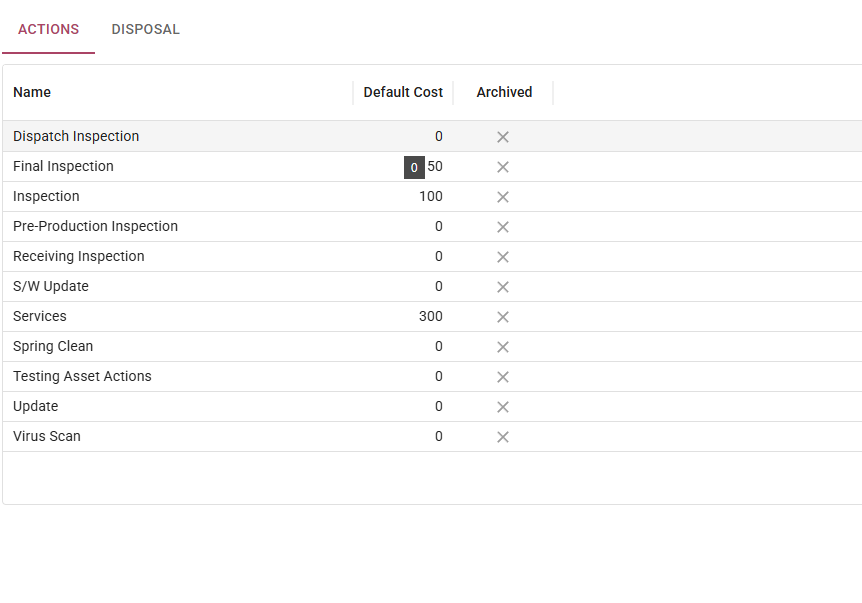
Task: Click the archived X icon for Spring Clean
Action: pyautogui.click(x=503, y=347)
